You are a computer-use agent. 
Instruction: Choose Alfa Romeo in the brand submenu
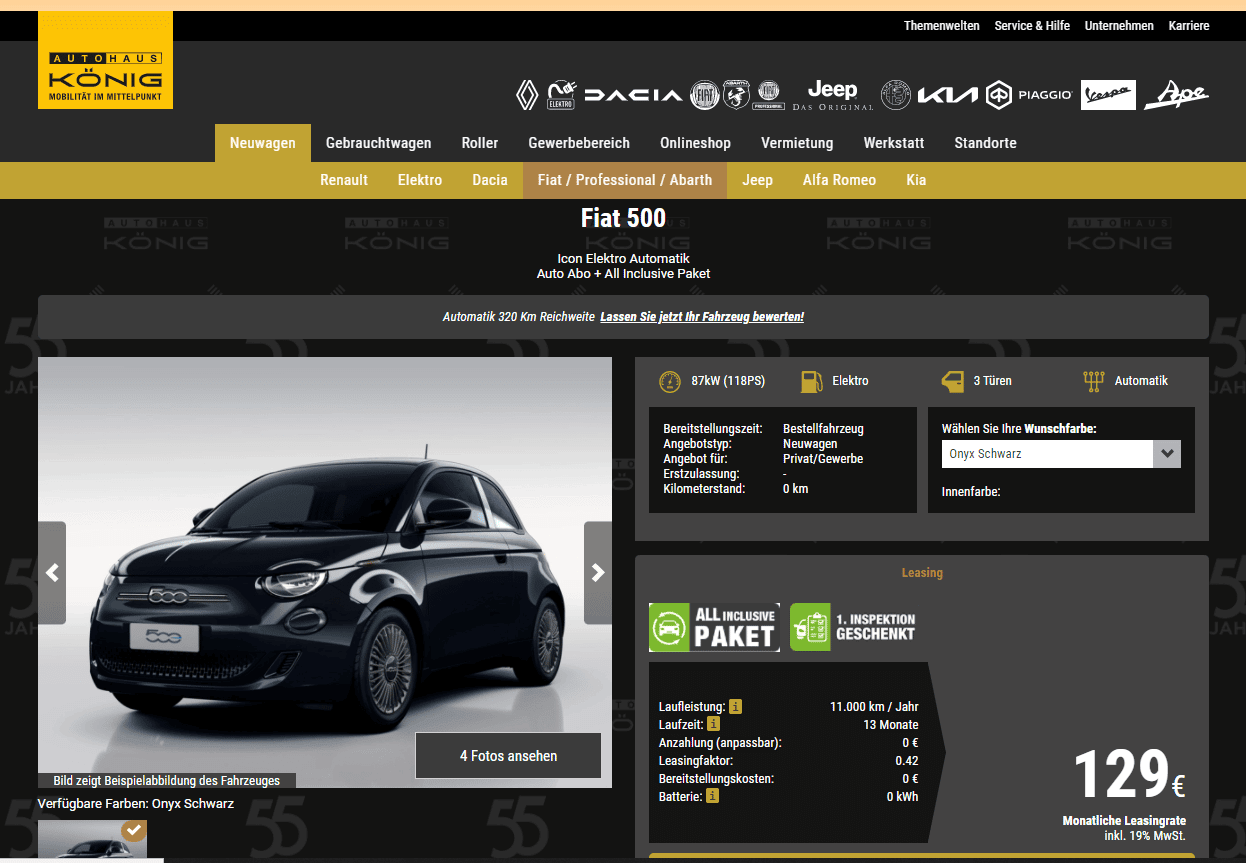839,180
